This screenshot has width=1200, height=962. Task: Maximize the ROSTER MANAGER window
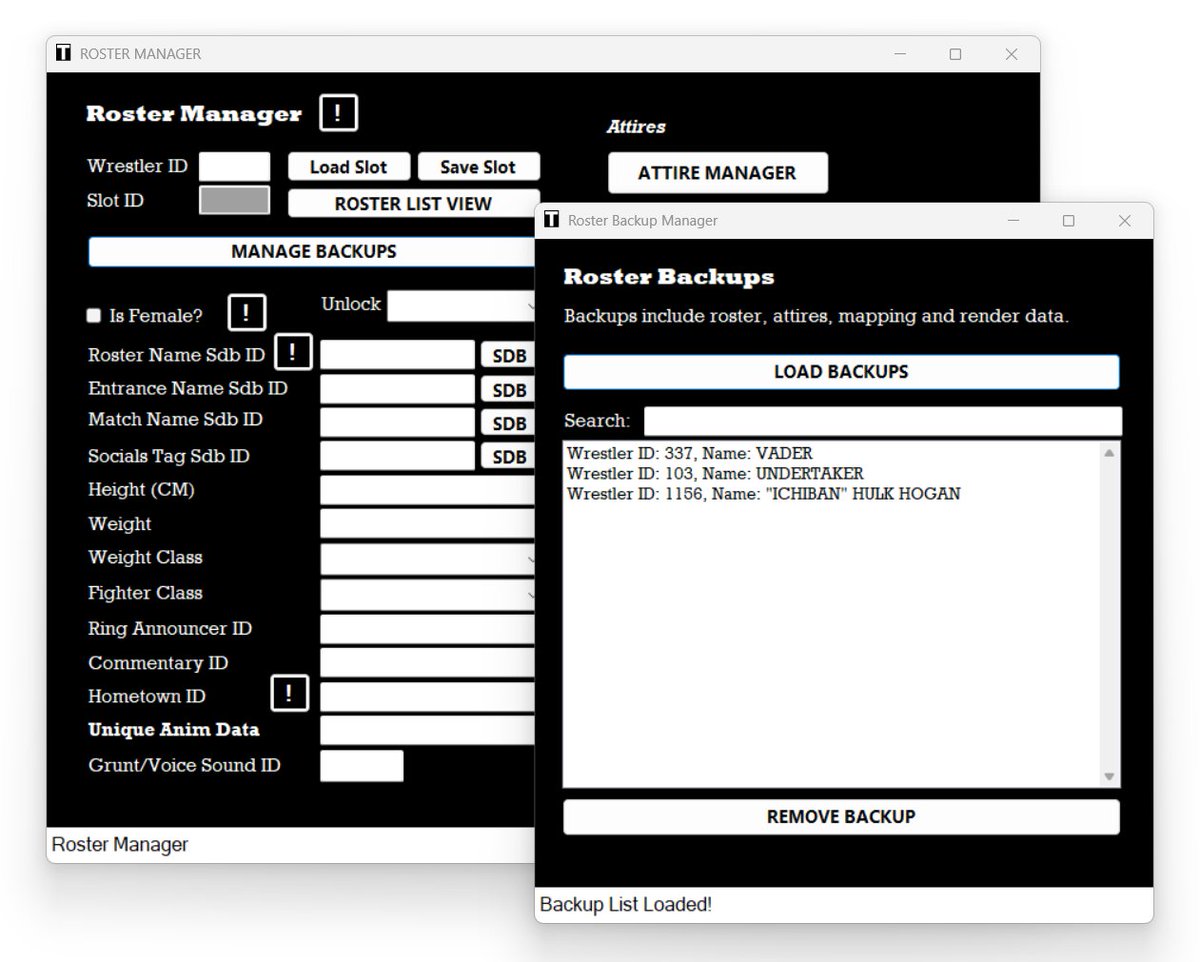coord(955,54)
